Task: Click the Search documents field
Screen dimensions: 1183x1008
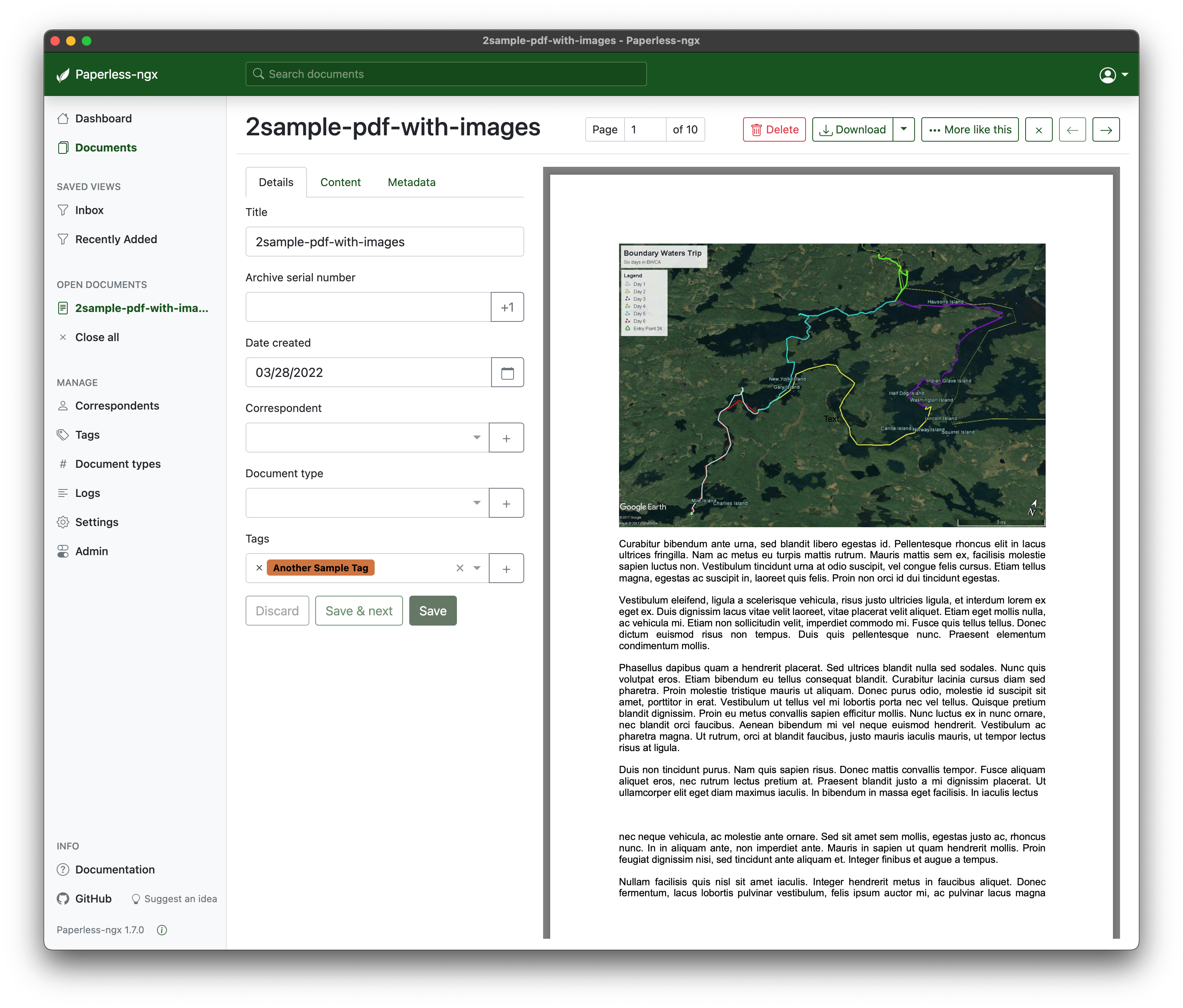Action: point(445,74)
